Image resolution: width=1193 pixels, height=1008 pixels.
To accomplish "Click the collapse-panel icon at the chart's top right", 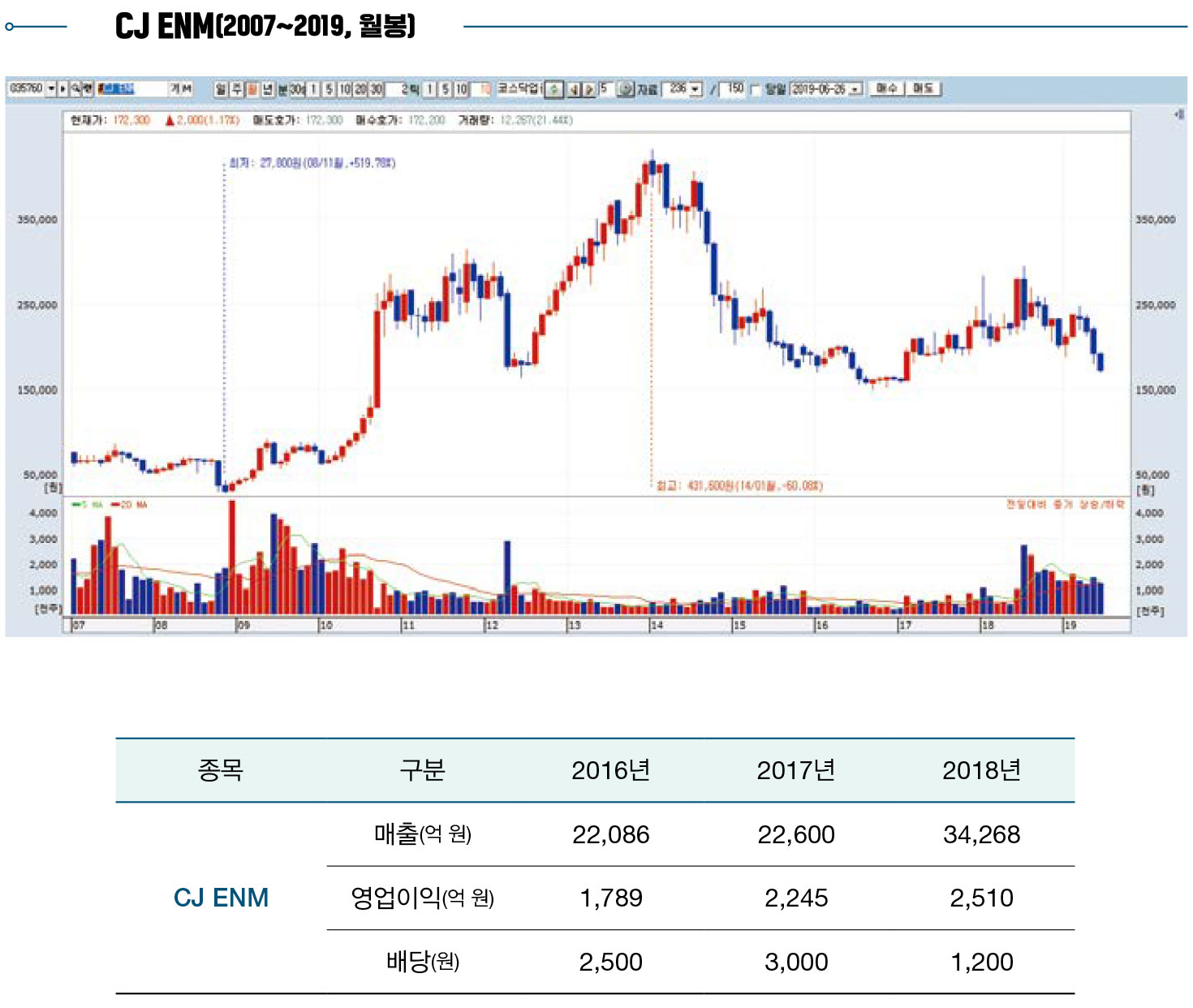I will (1178, 114).
